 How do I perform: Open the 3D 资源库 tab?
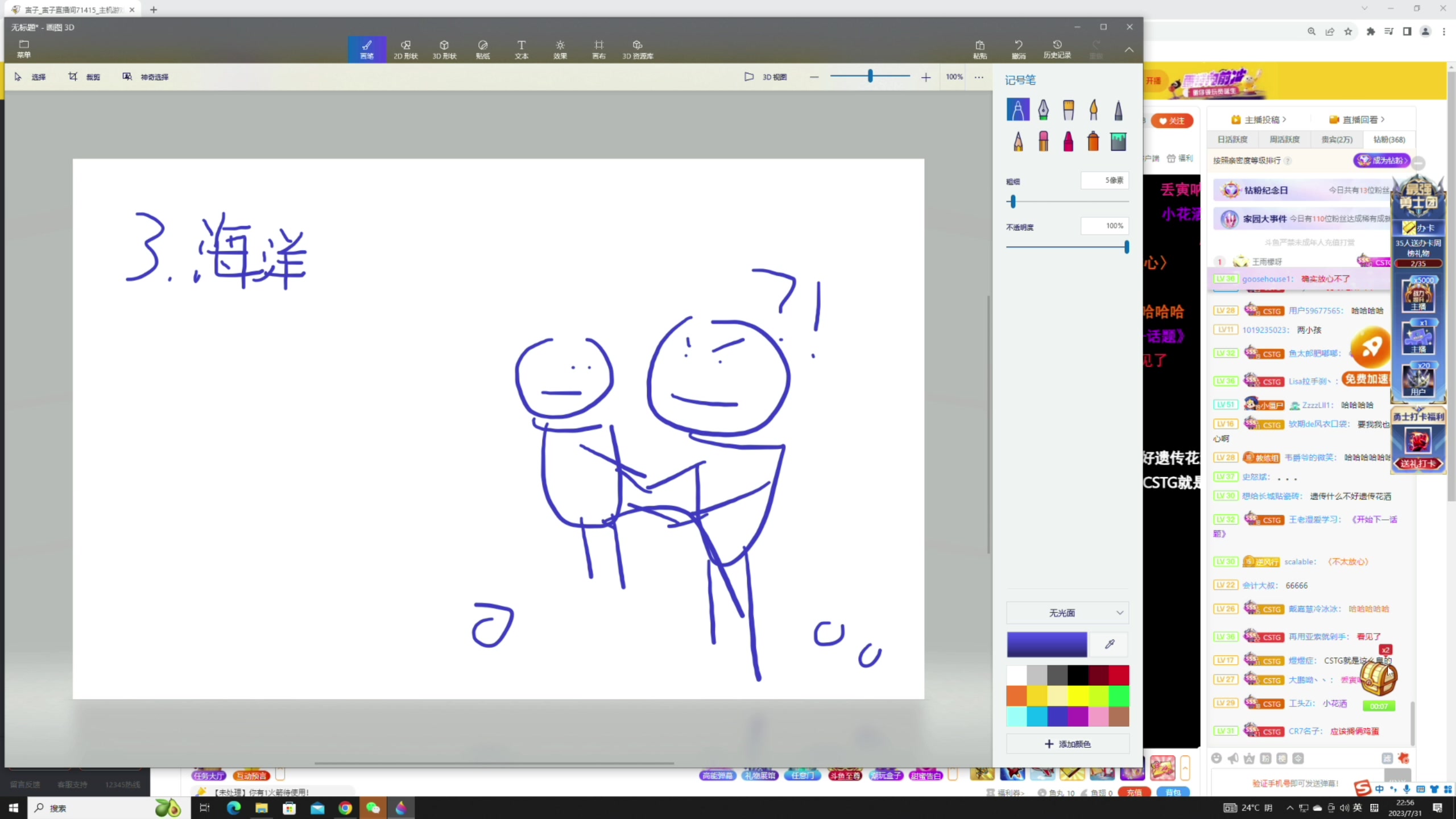(638, 49)
